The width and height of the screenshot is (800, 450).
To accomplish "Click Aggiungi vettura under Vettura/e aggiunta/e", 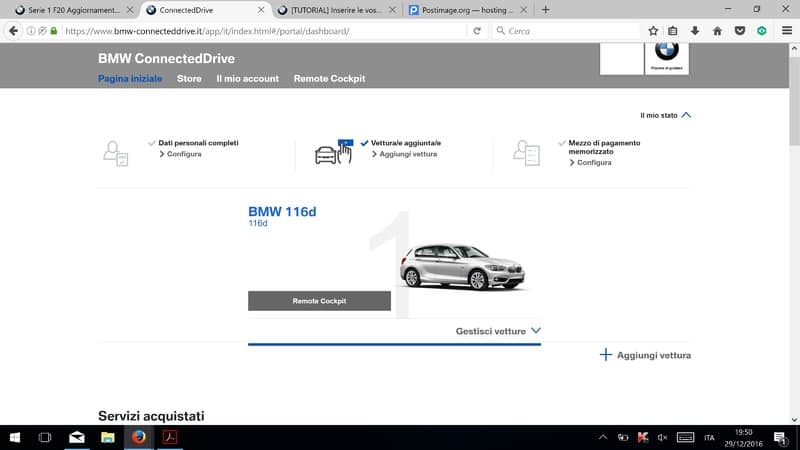I will tap(408, 154).
